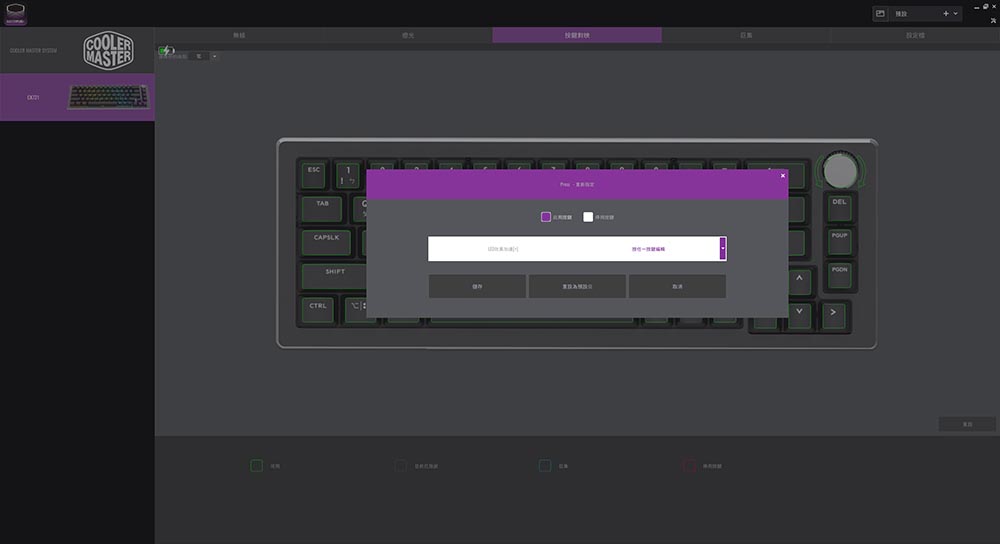The width and height of the screenshot is (1000, 544).
Task: Close the key reassignment dialog with X
Action: tap(783, 176)
